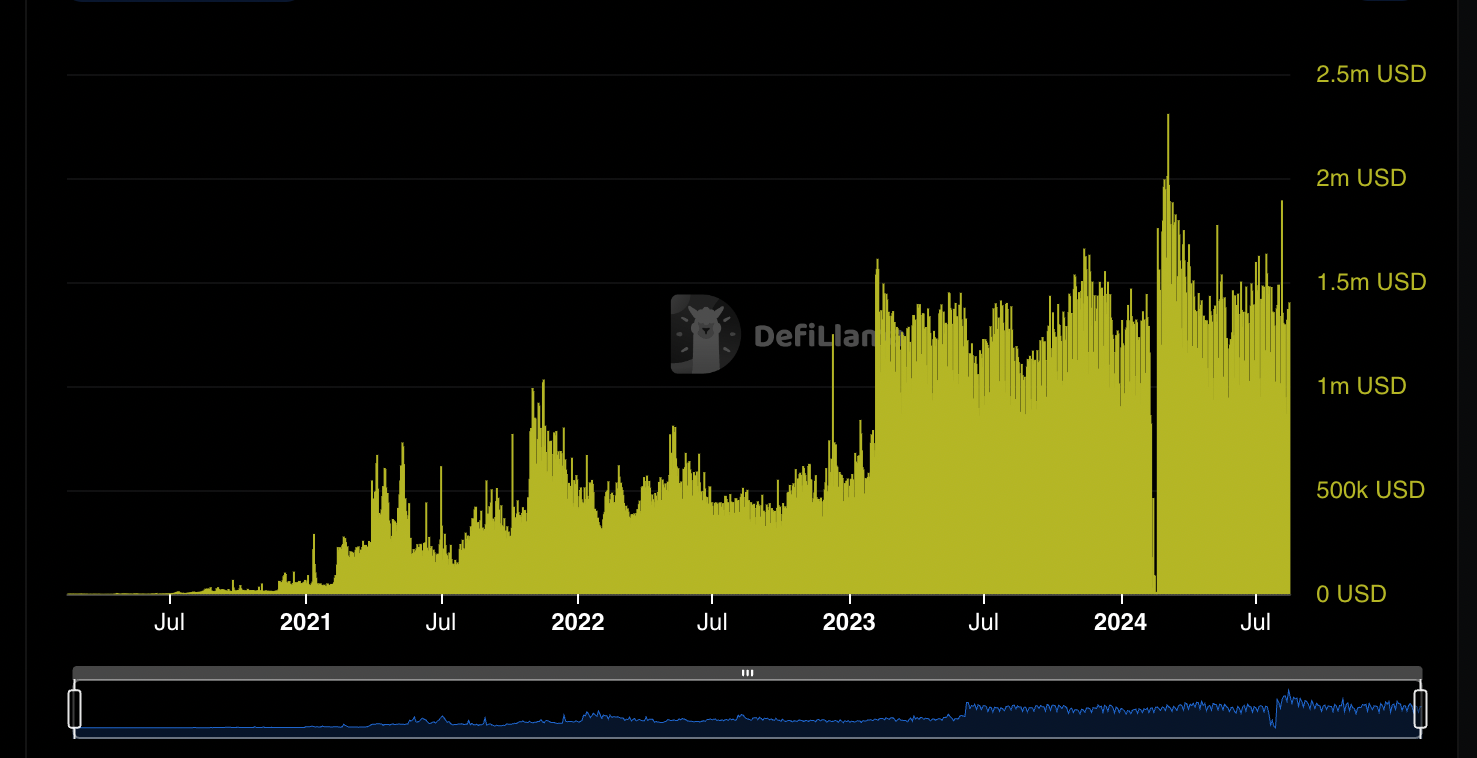Click the 2m USD axis label
The image size is (1477, 758).
(1361, 178)
